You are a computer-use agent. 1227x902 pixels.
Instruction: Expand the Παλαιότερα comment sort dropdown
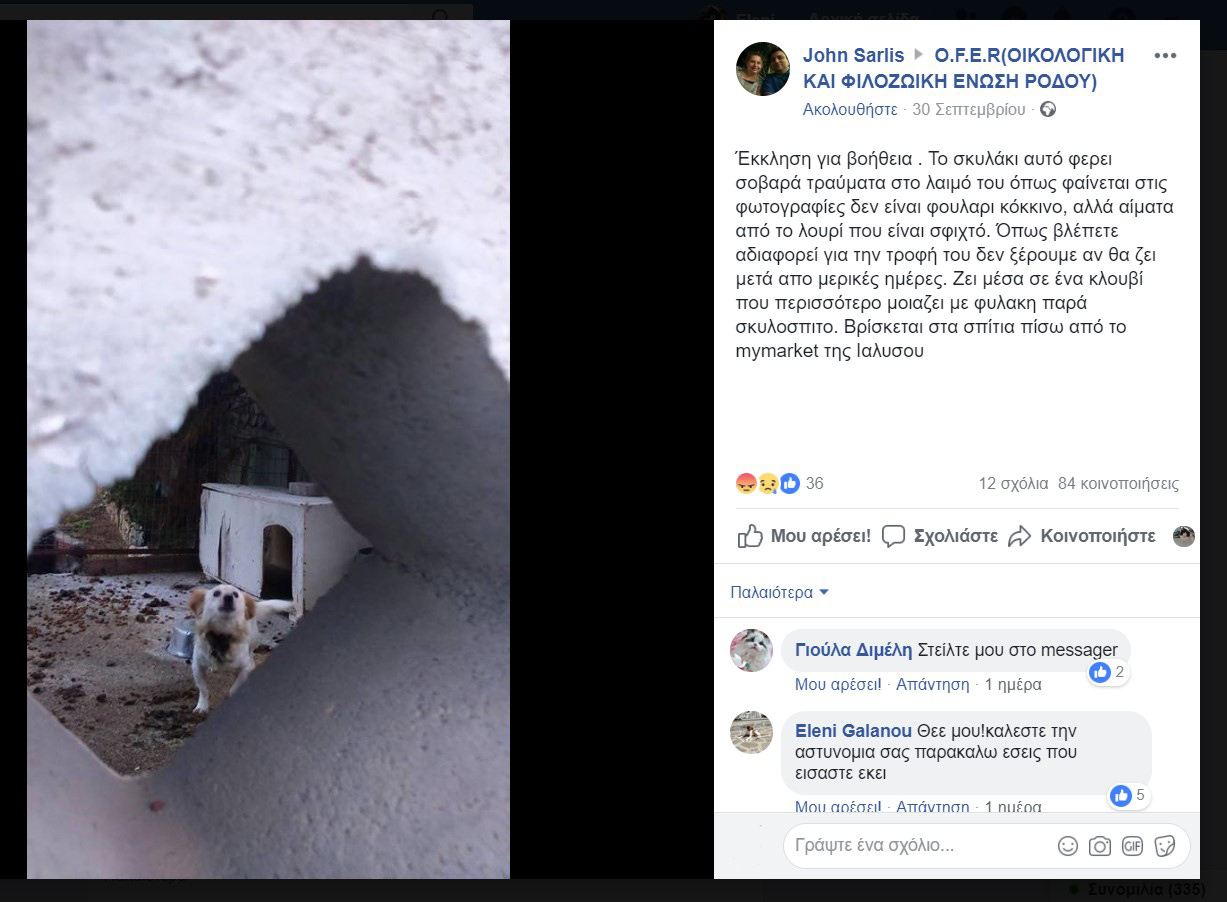coord(780,592)
